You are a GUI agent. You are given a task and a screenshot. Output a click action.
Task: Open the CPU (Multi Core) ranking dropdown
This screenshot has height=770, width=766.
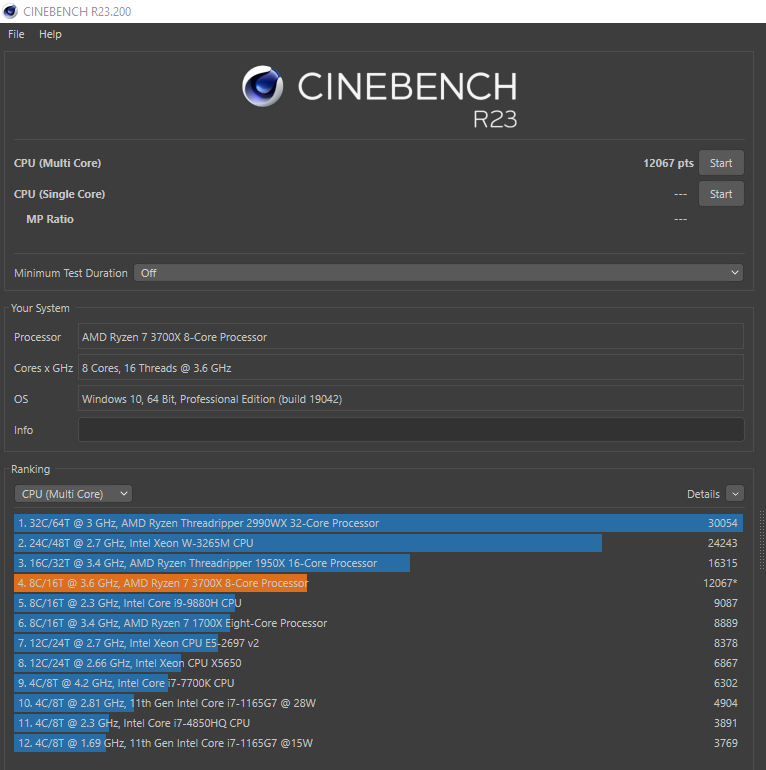pyautogui.click(x=74, y=494)
